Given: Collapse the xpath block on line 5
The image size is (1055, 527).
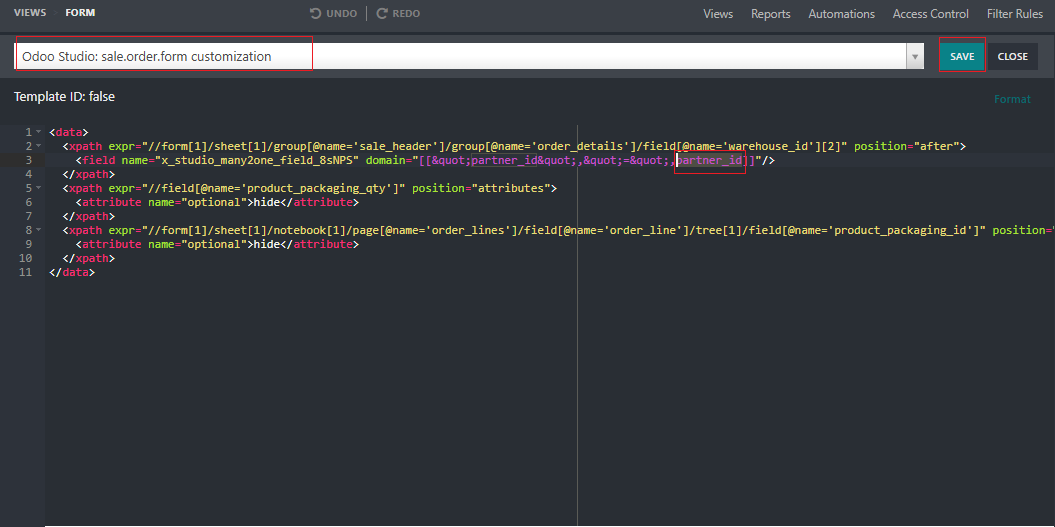Looking at the screenshot, I should [x=38, y=188].
